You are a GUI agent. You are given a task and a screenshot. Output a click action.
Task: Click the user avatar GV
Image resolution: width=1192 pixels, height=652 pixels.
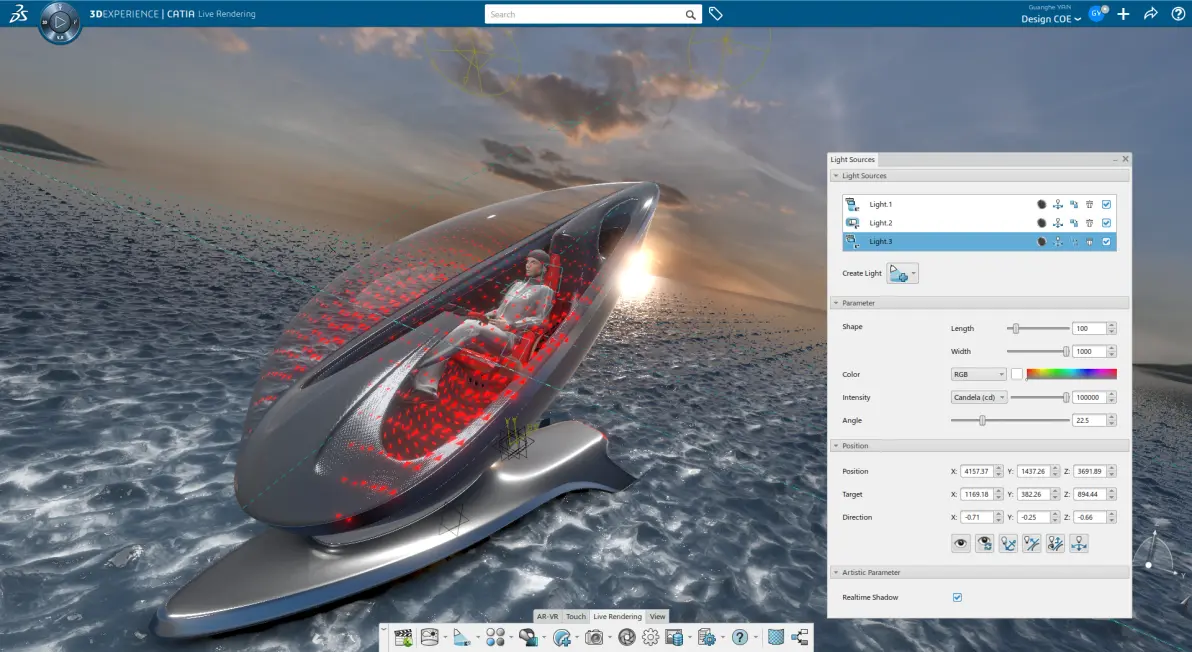click(x=1097, y=14)
